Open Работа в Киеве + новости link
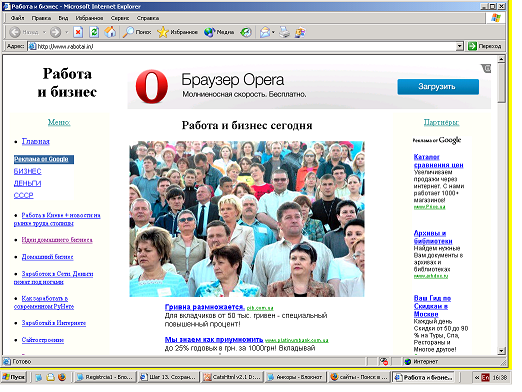The image size is (522, 392). (x=57, y=219)
